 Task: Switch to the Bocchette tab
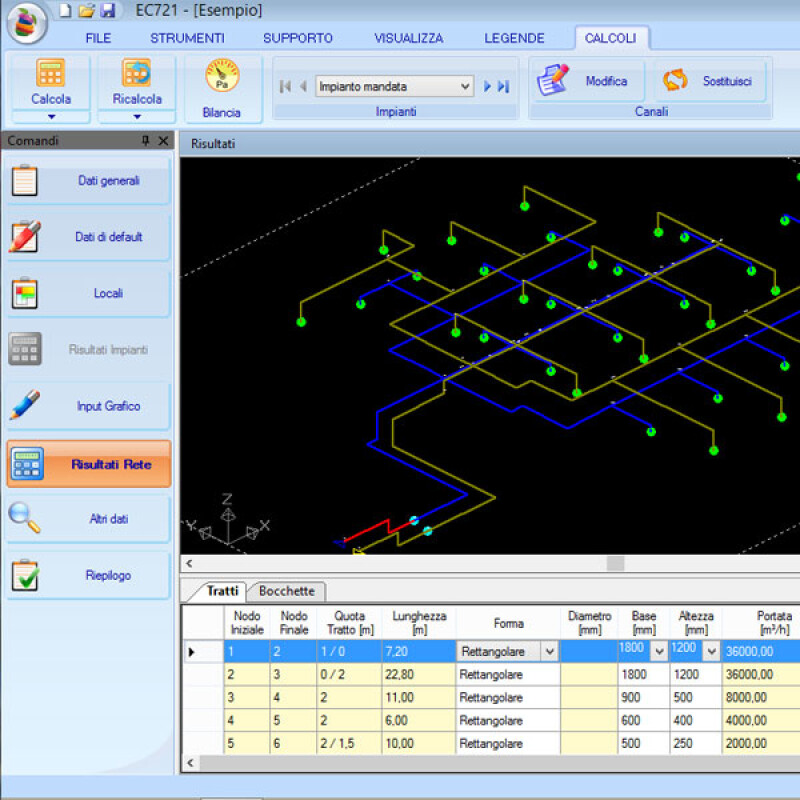pyautogui.click(x=286, y=591)
